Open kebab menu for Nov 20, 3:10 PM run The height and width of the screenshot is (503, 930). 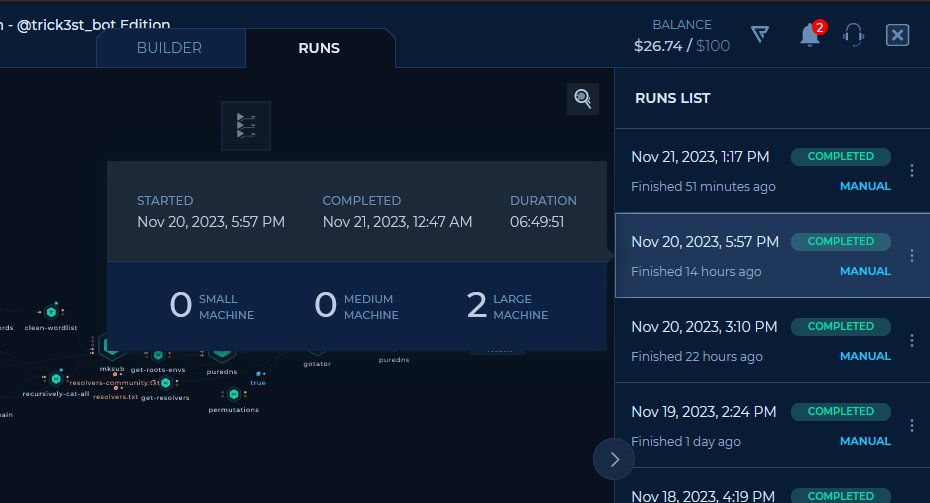pyautogui.click(x=912, y=340)
